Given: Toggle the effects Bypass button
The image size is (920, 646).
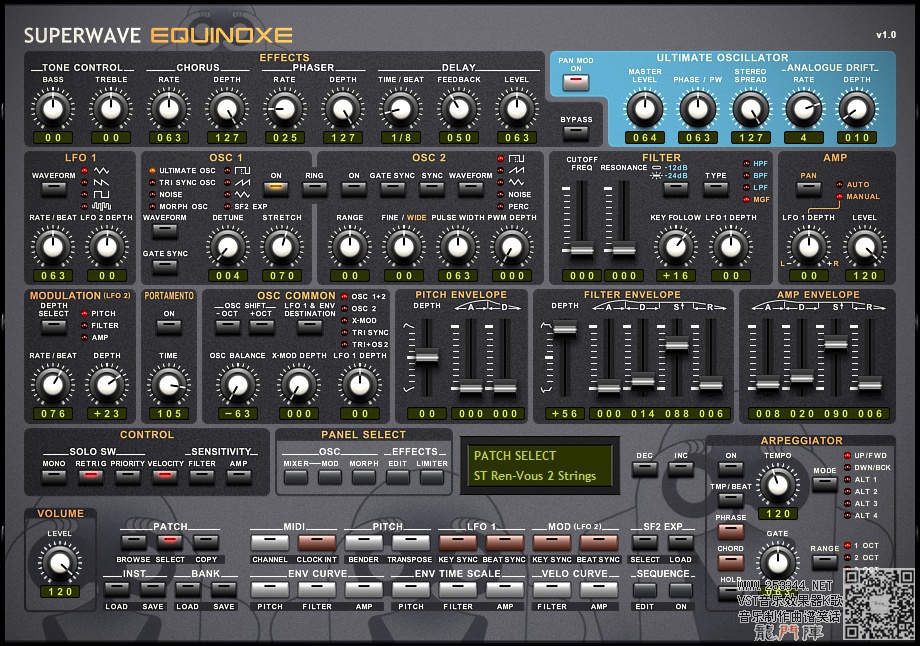Looking at the screenshot, I should point(576,133).
